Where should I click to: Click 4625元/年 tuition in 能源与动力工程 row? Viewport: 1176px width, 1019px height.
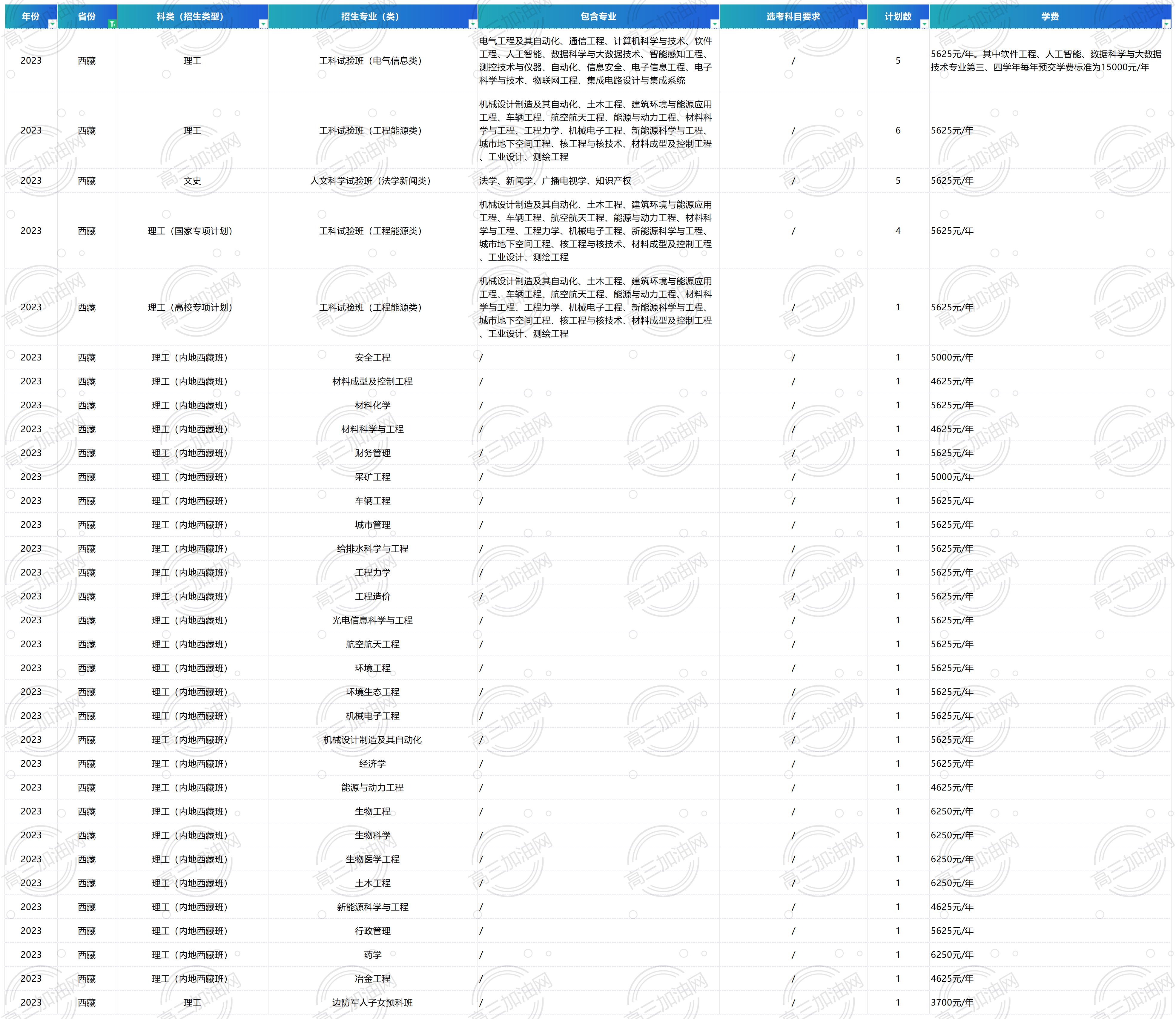1050,788
